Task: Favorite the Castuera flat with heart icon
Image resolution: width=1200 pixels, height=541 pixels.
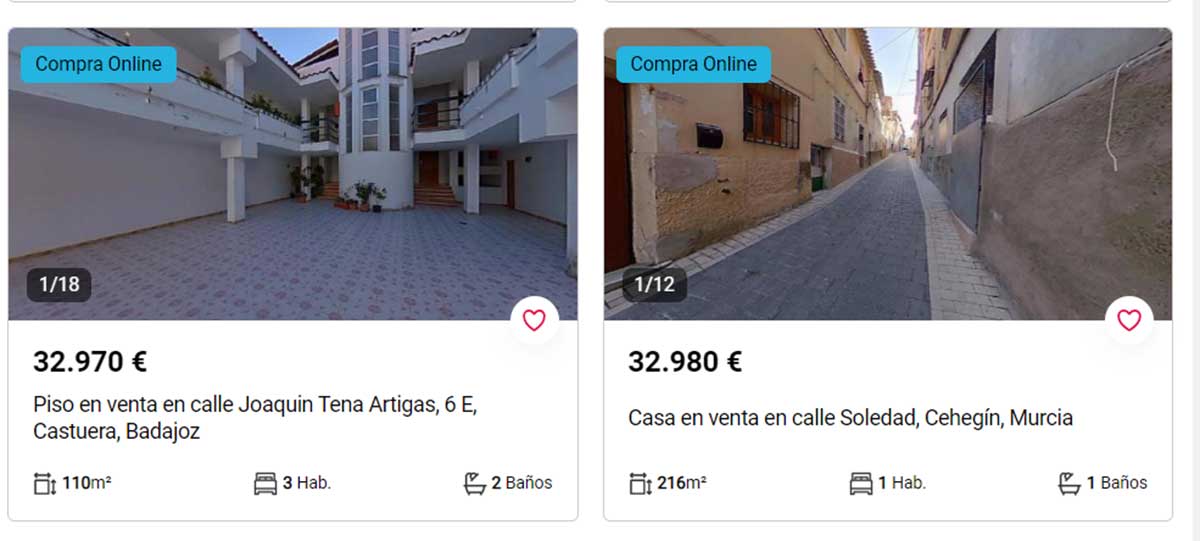Action: click(534, 320)
